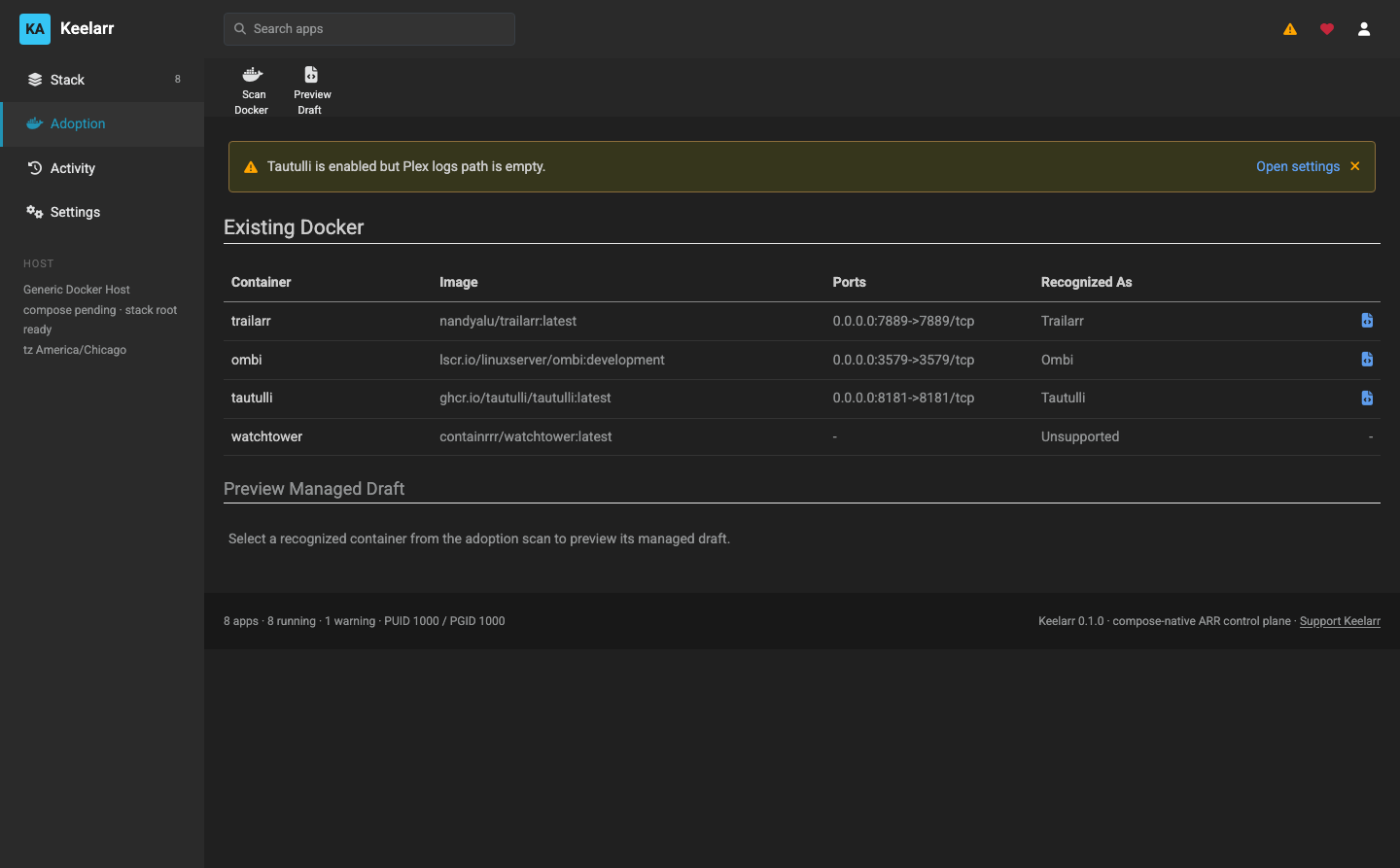The height and width of the screenshot is (868, 1400).
Task: Click the Tautulli recognized-as cell
Action: (x=1063, y=398)
